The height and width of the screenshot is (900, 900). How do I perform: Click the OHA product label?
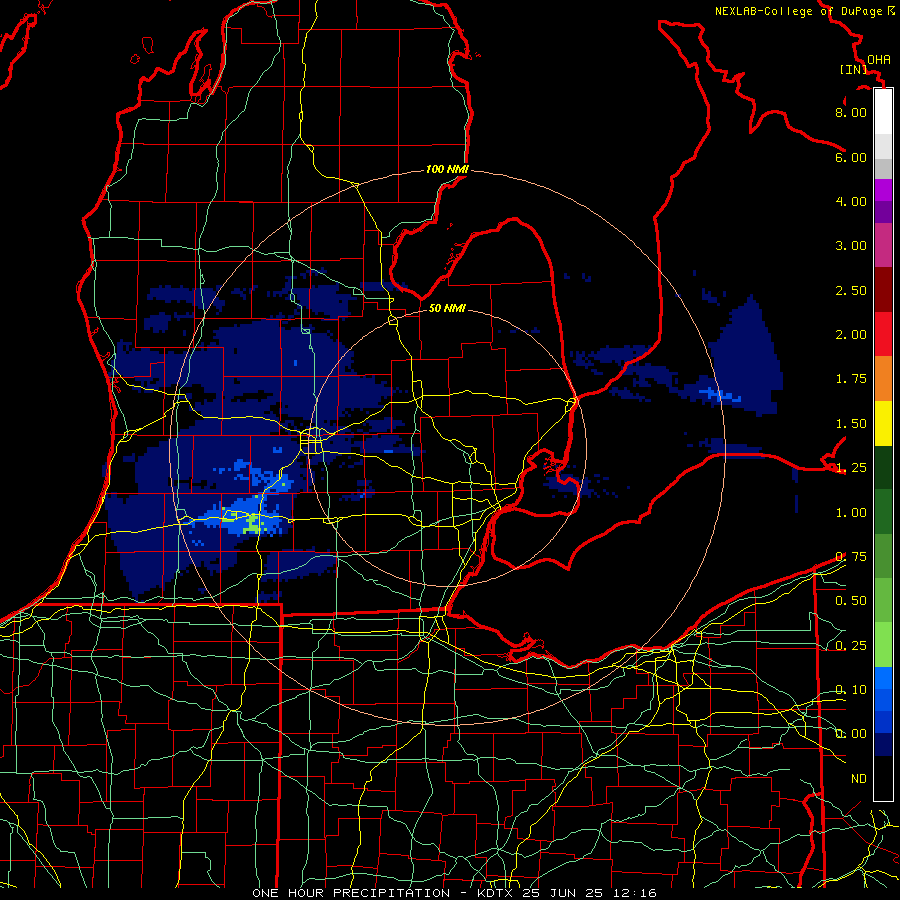[879, 60]
